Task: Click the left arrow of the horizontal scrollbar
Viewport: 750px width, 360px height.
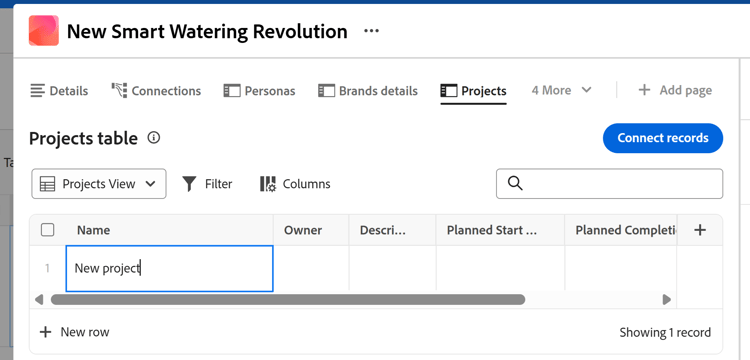Action: pyautogui.click(x=39, y=300)
